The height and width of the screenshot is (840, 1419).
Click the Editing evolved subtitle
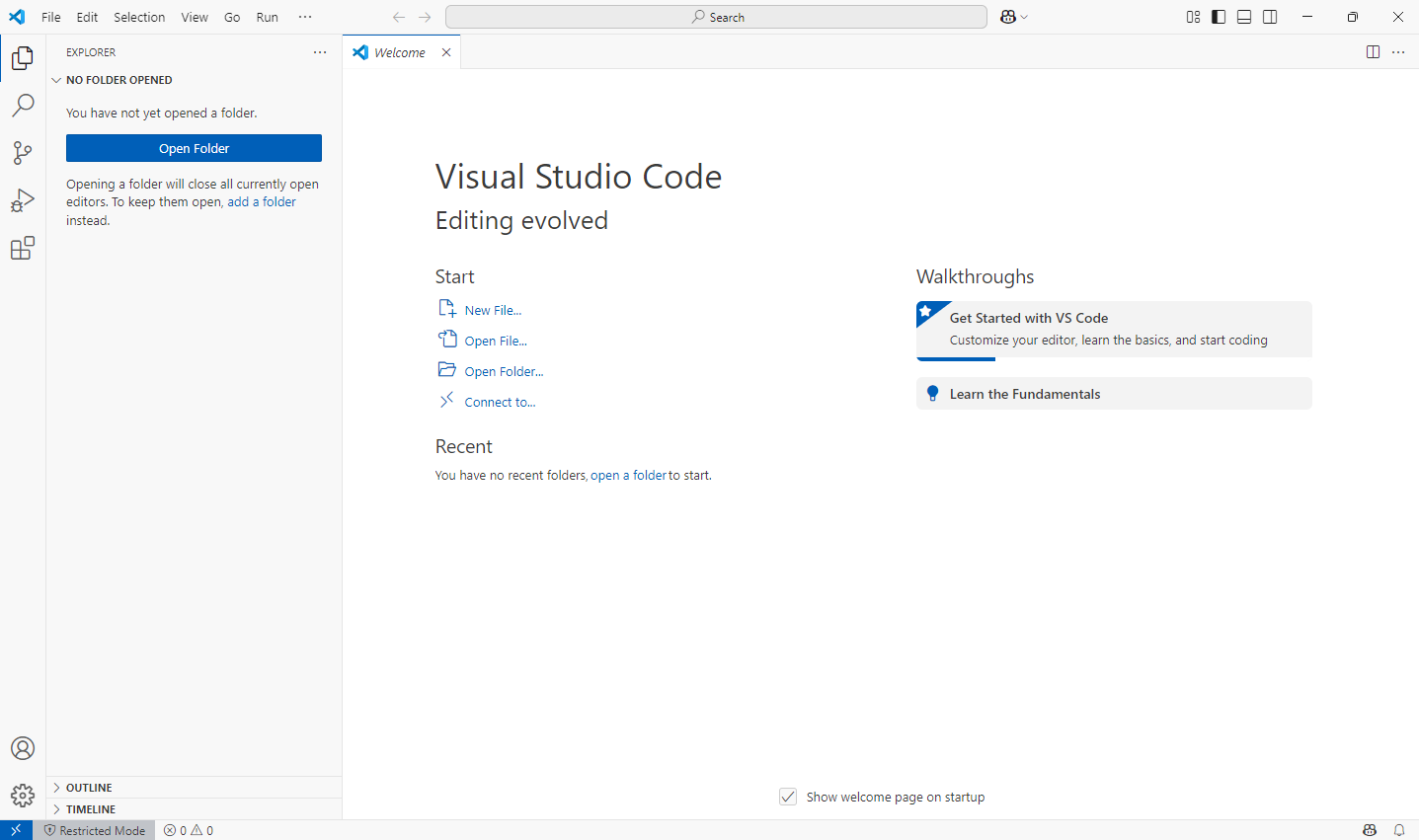click(x=521, y=220)
